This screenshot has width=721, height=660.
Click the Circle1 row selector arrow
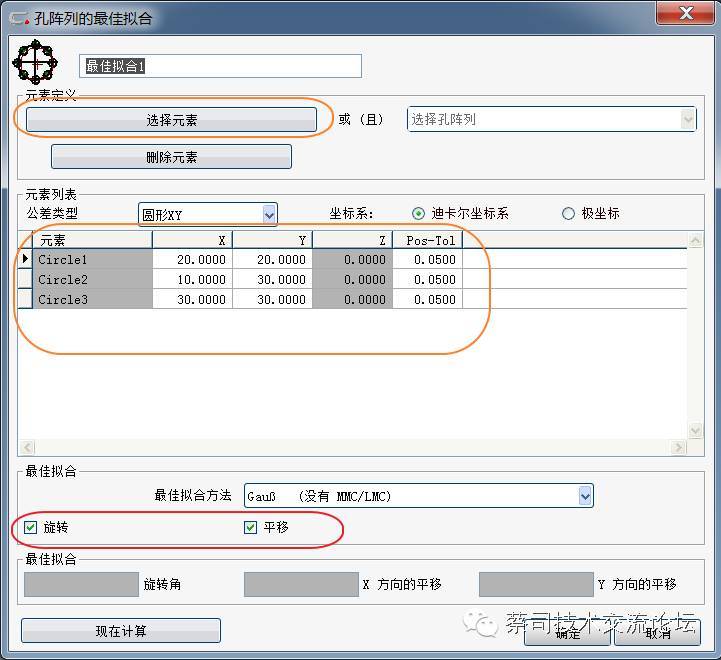[25, 259]
